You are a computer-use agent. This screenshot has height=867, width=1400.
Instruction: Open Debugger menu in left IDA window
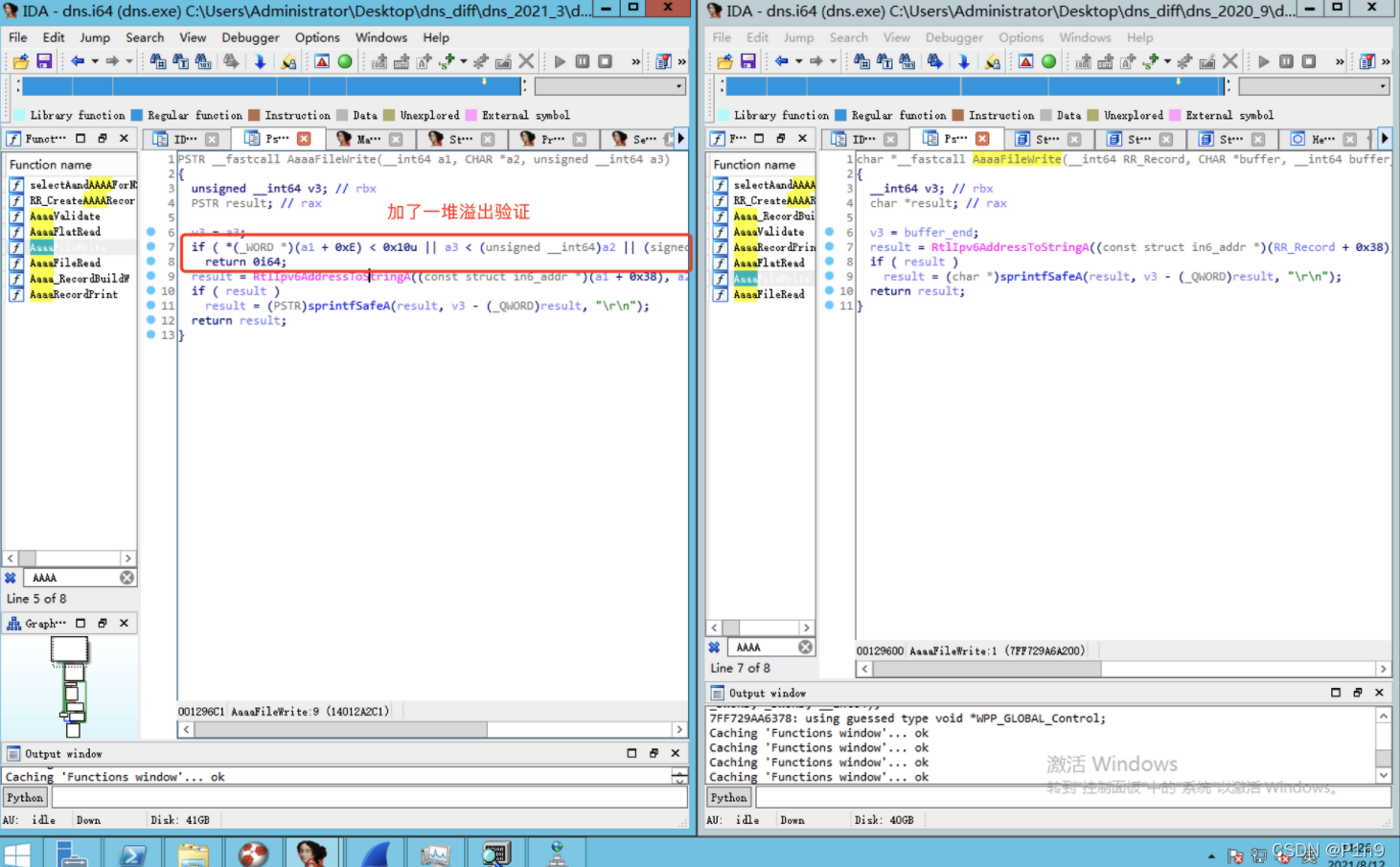click(x=250, y=37)
